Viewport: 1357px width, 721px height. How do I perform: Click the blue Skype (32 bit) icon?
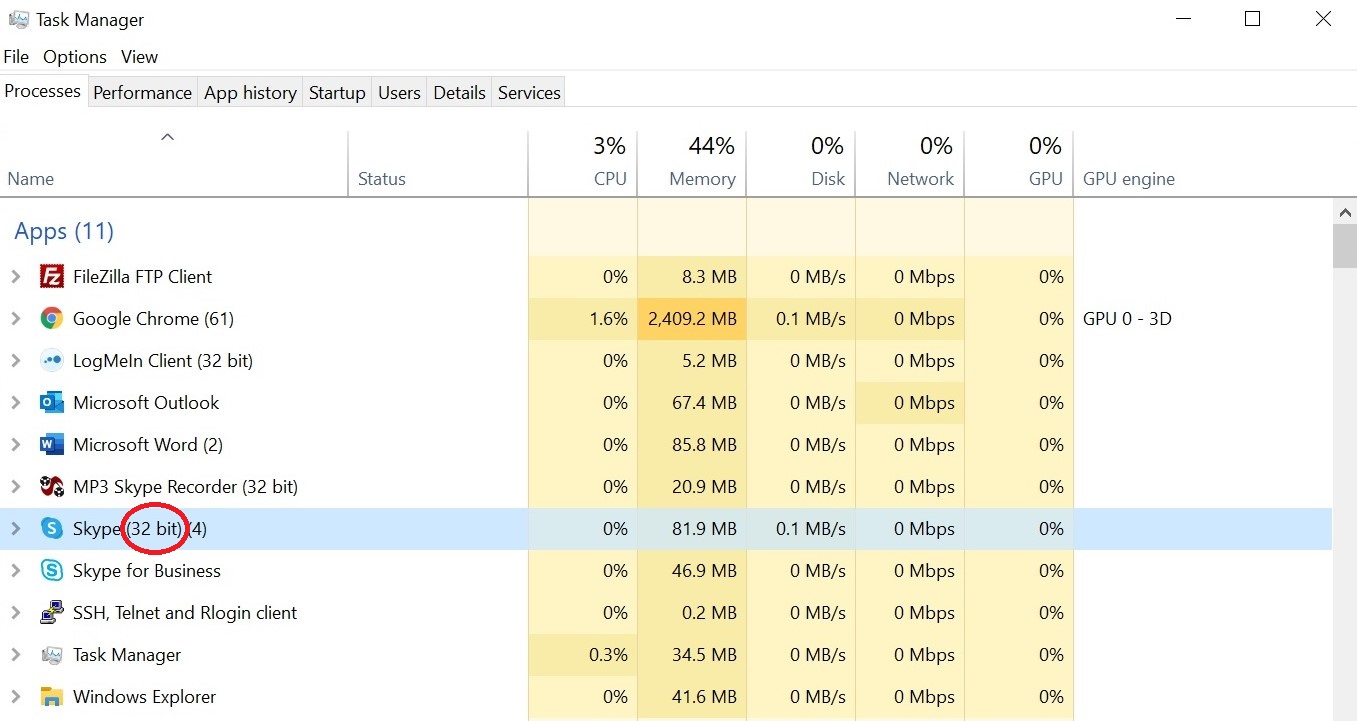(x=52, y=529)
